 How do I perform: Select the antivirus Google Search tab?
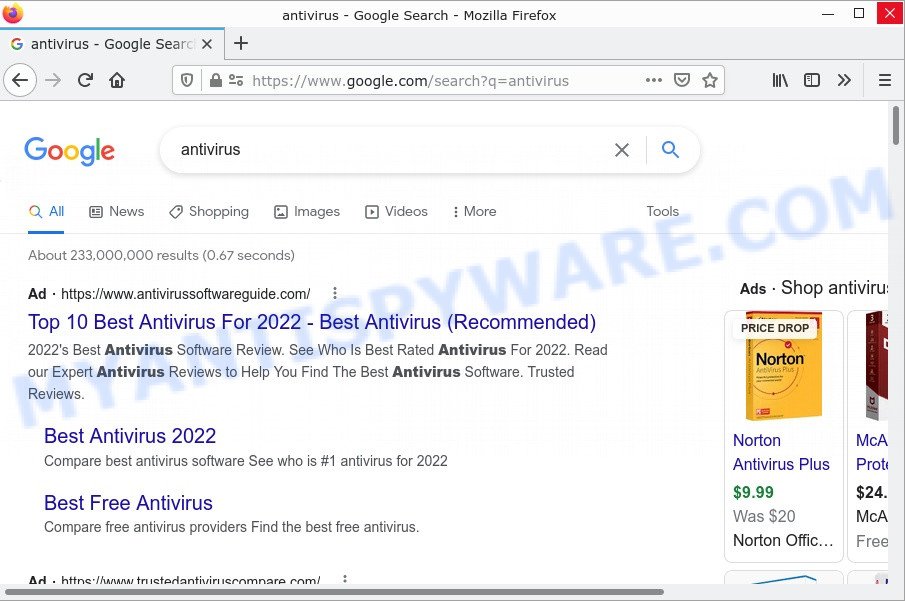(113, 44)
